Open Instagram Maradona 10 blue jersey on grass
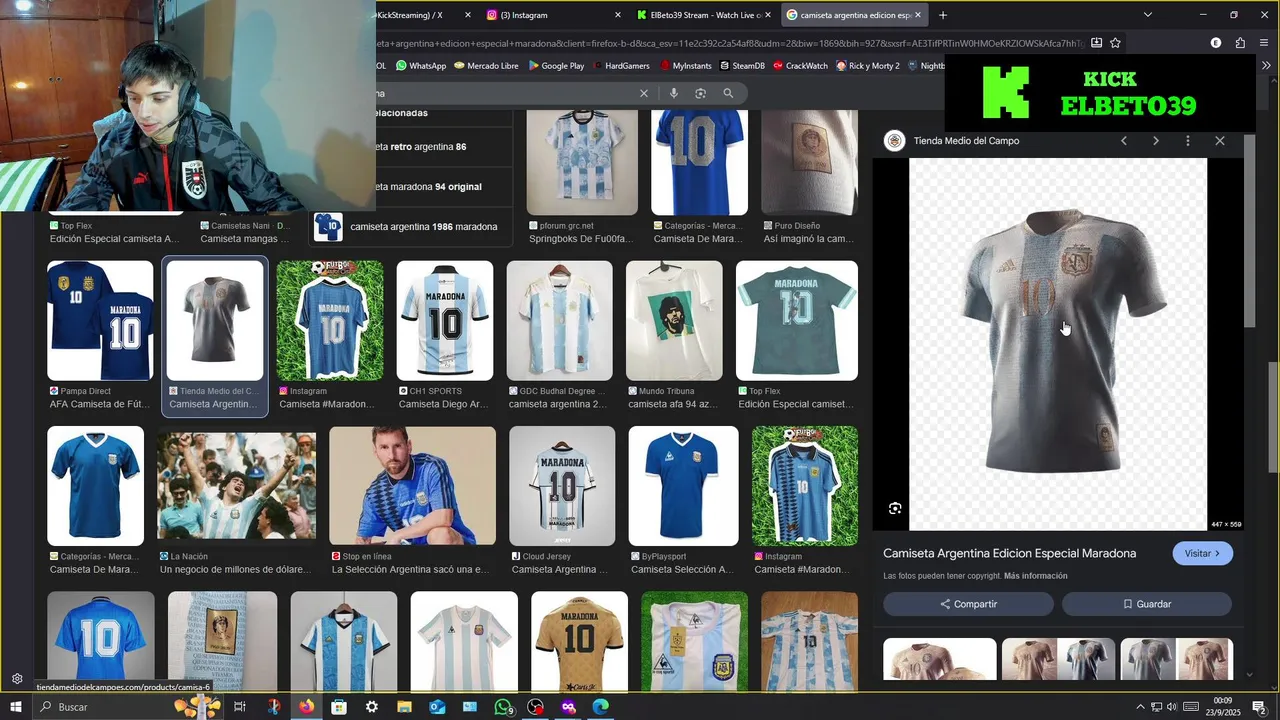The width and height of the screenshot is (1280, 720). coord(330,321)
